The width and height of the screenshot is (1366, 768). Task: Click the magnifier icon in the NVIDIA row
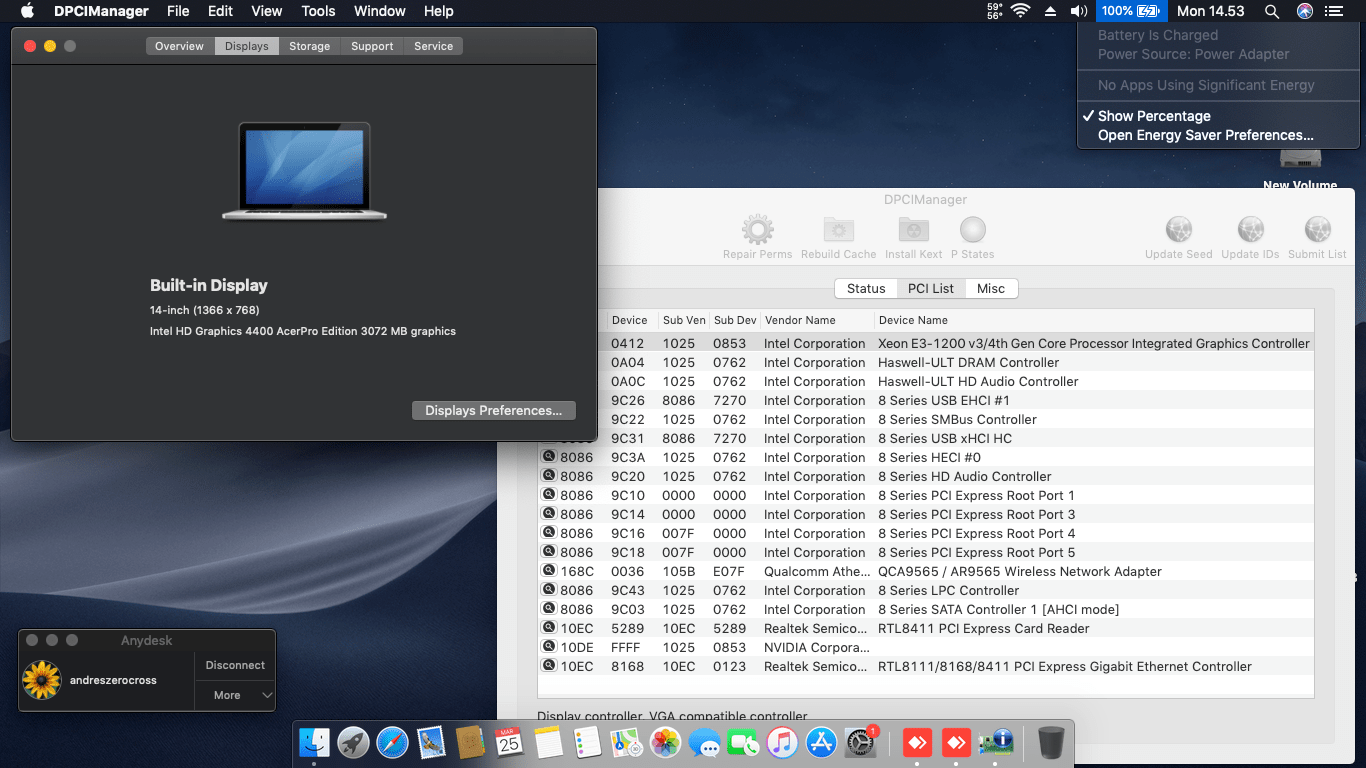tap(549, 647)
